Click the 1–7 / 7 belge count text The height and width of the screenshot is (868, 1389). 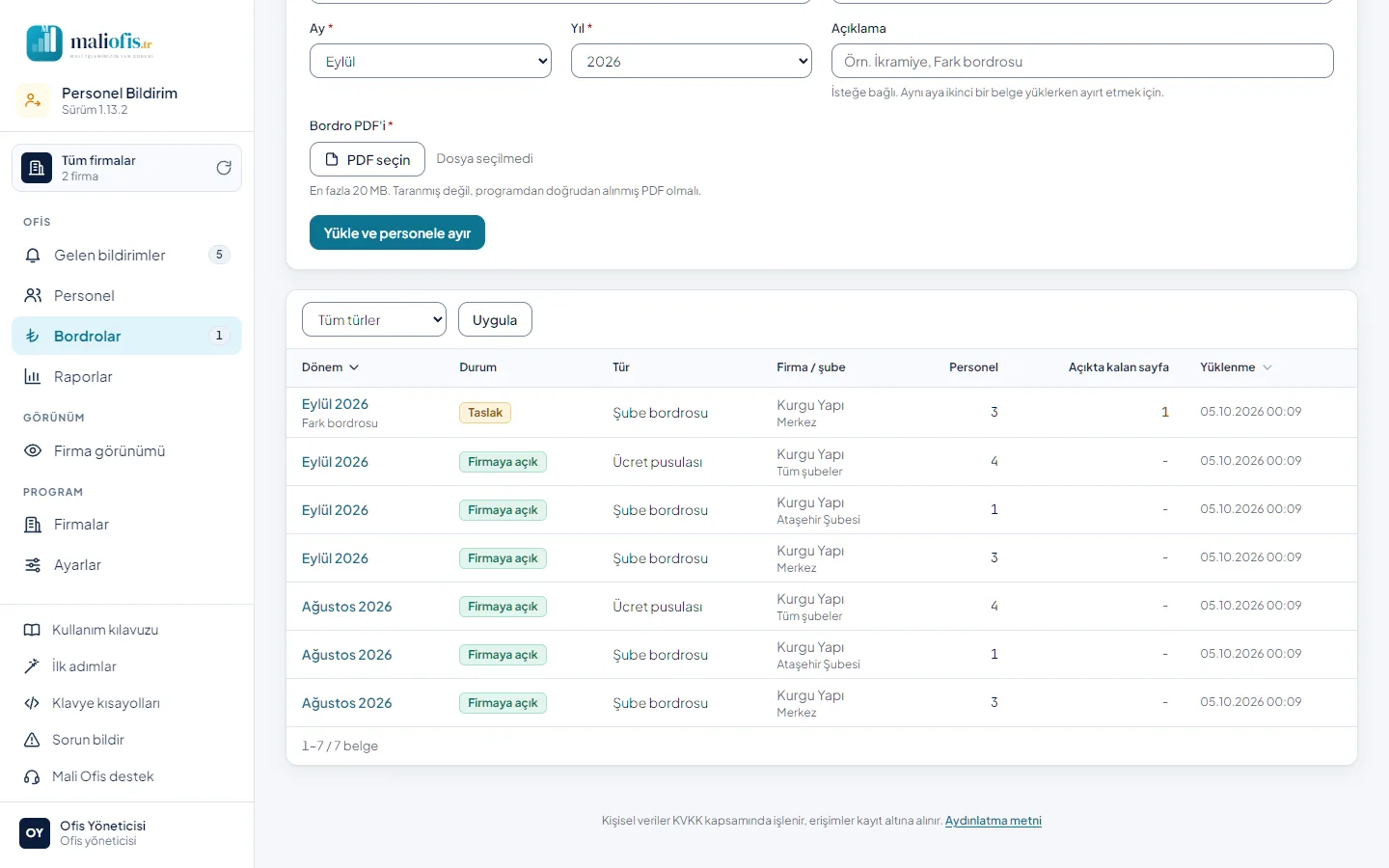pos(340,746)
